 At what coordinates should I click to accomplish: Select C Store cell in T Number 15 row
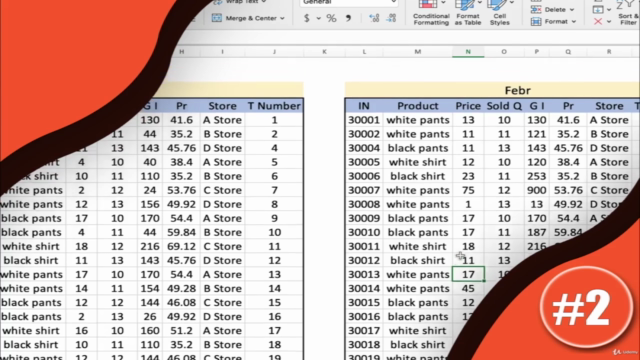[x=222, y=302]
